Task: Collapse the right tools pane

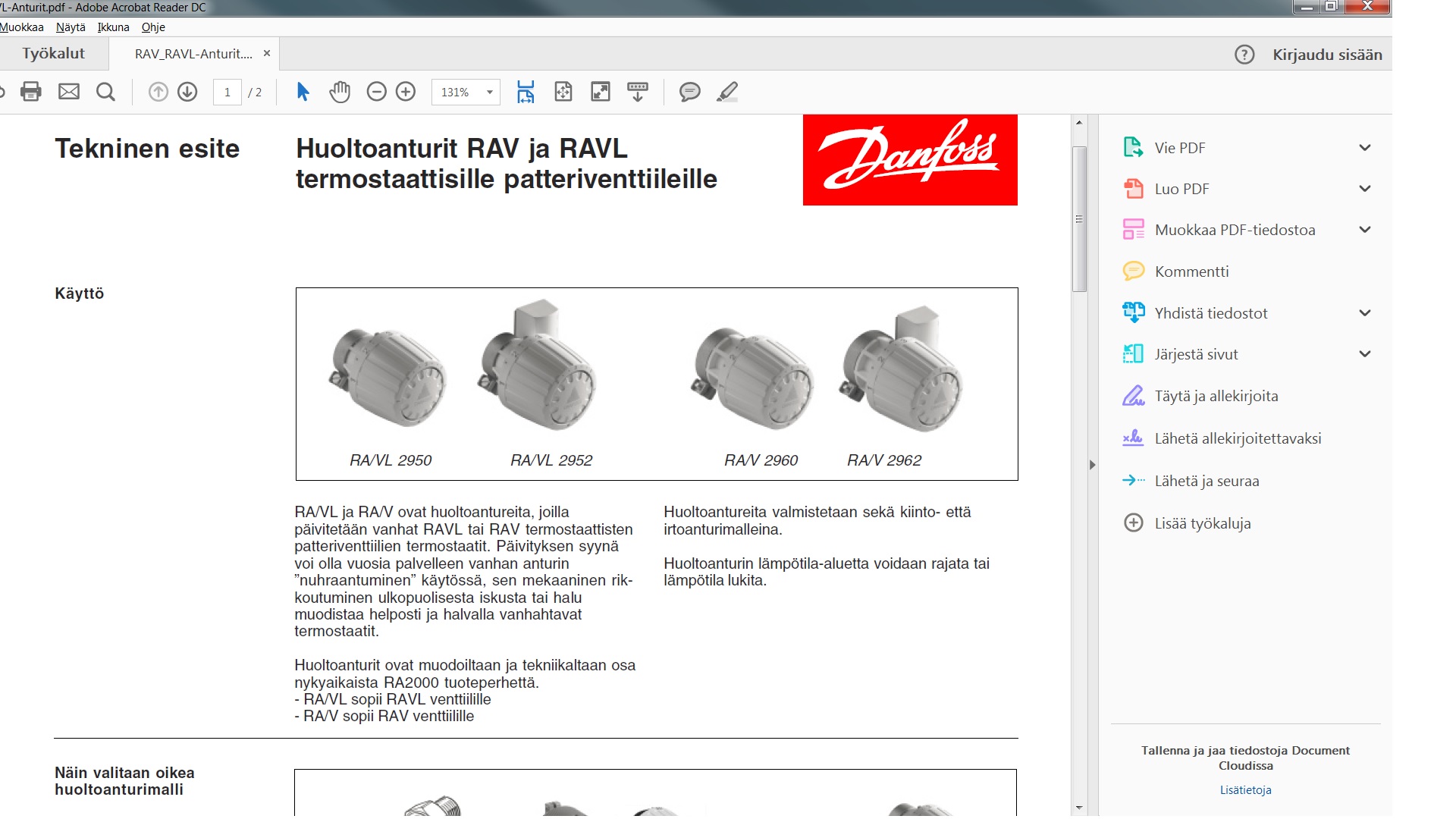Action: coord(1092,464)
